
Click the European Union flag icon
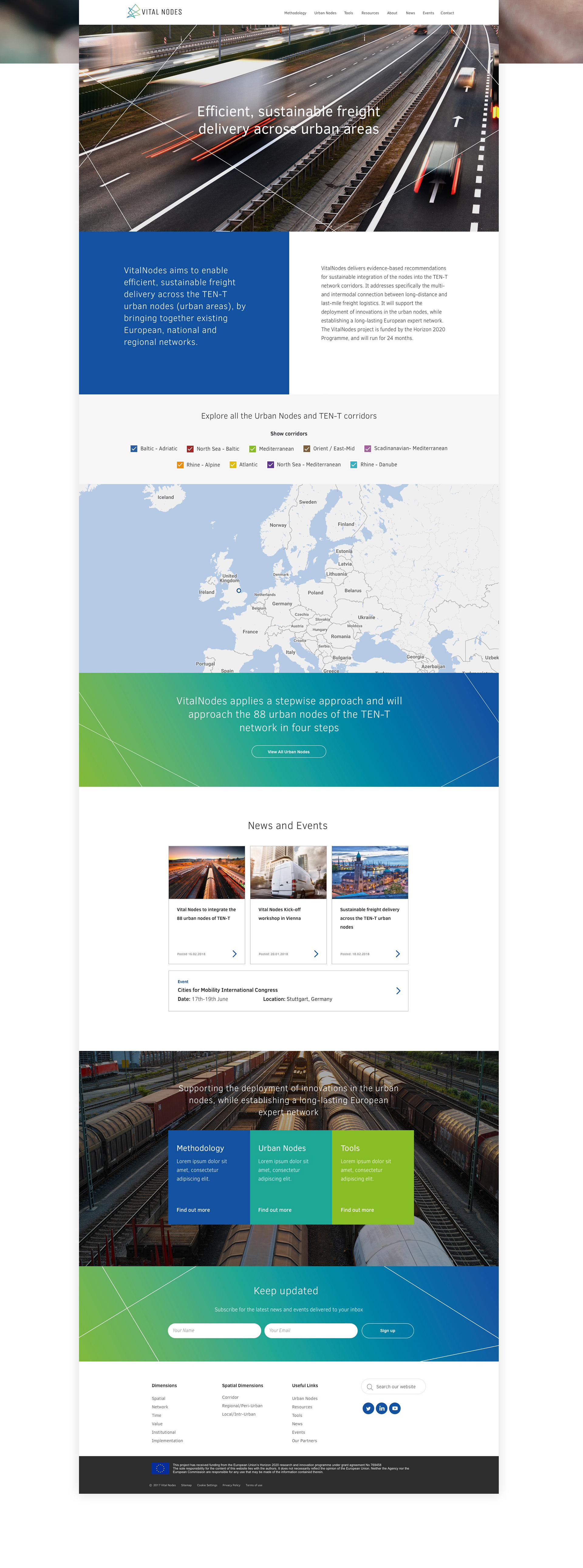160,1468
